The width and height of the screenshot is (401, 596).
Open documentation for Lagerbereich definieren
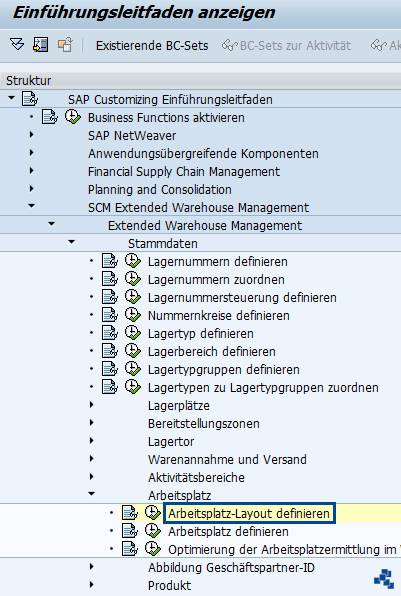pos(110,351)
